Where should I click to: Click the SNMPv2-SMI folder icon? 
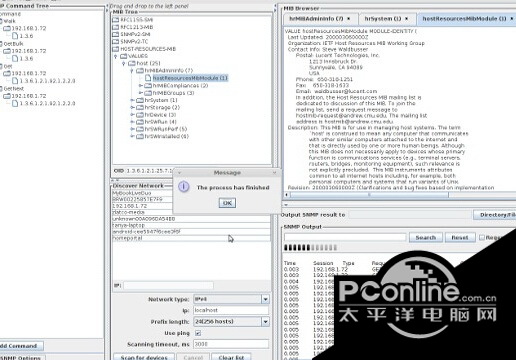(x=116, y=34)
